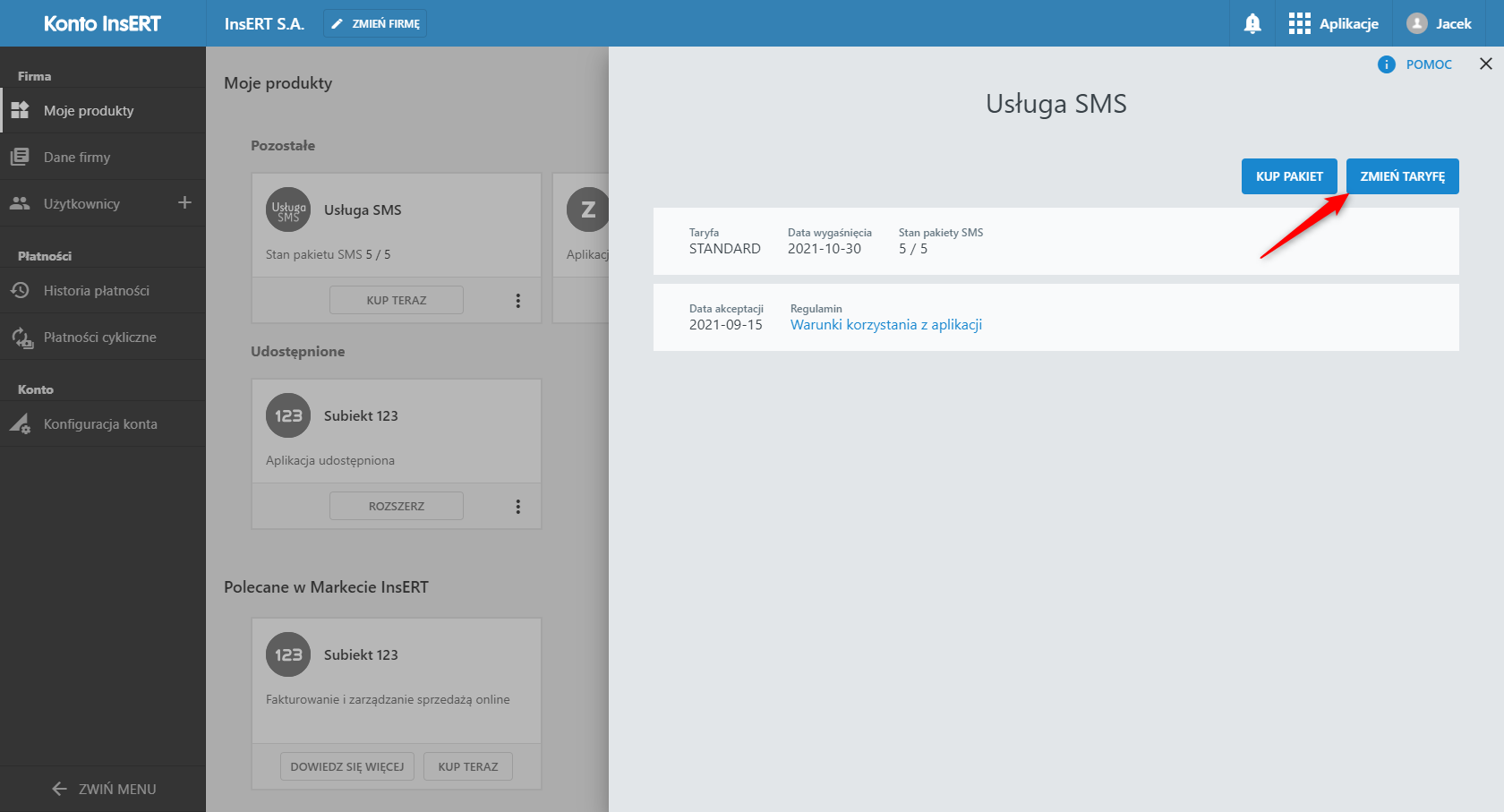Image resolution: width=1504 pixels, height=812 pixels.
Task: Select Historia płatności menu item
Action: pos(103,290)
